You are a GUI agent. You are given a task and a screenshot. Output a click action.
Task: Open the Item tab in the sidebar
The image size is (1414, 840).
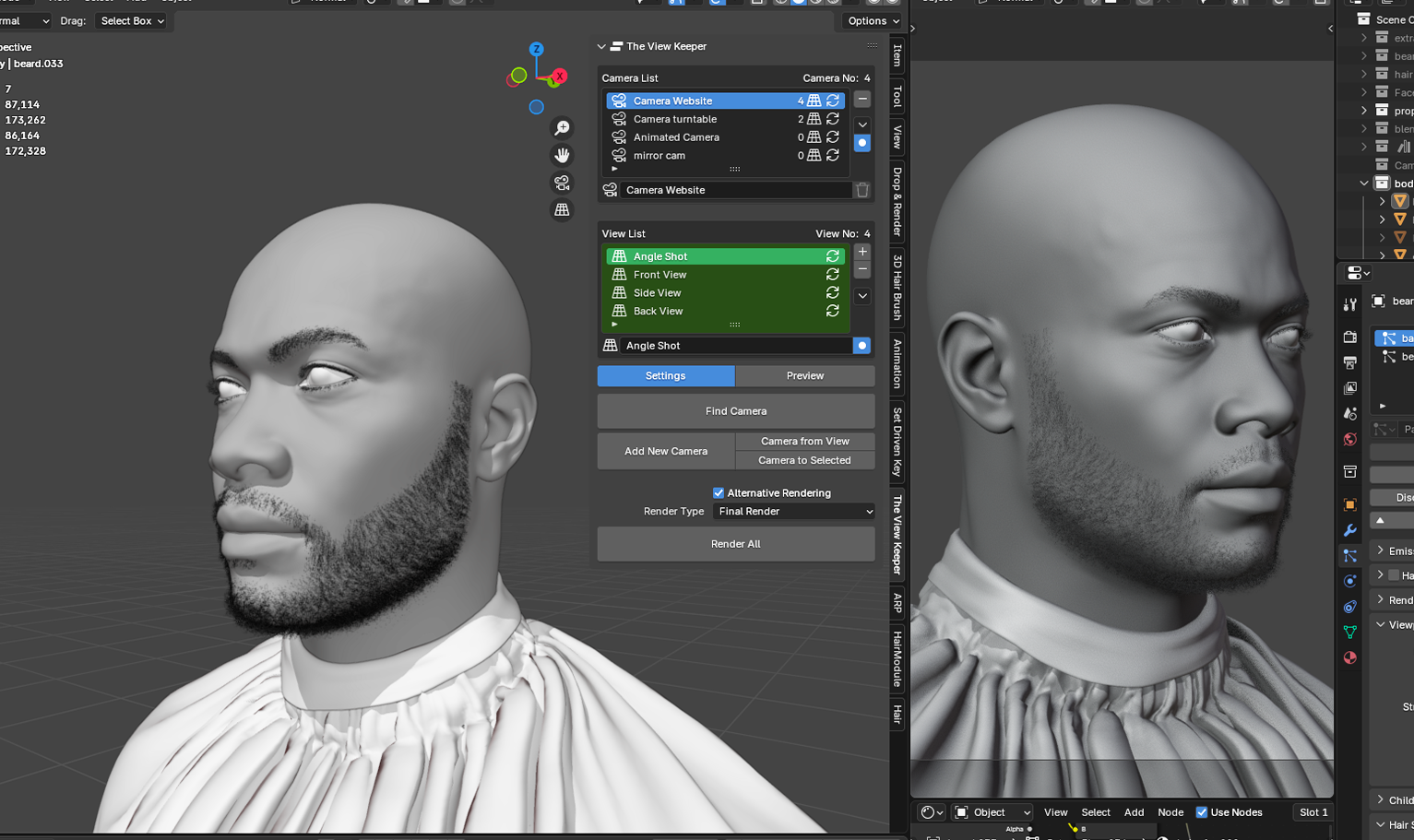click(895, 56)
